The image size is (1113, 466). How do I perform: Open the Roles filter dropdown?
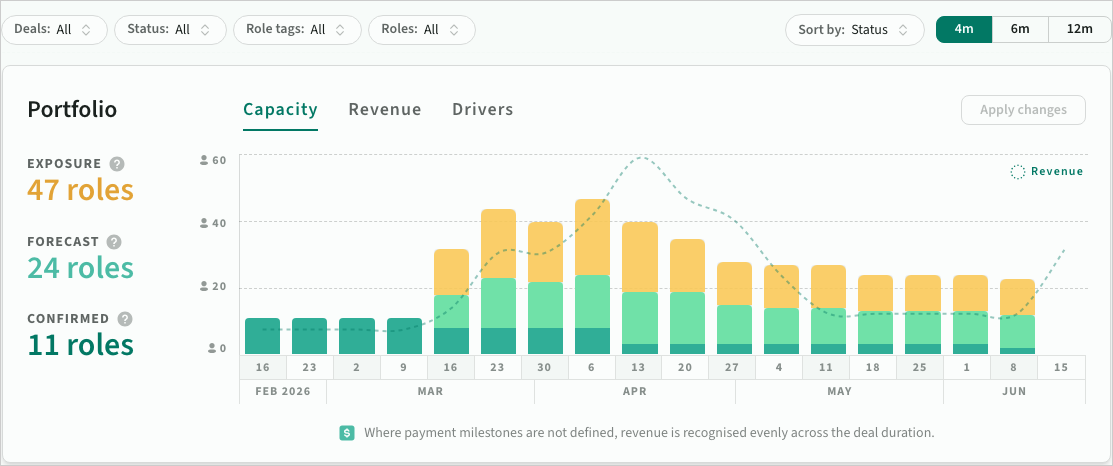pyautogui.click(x=421, y=30)
